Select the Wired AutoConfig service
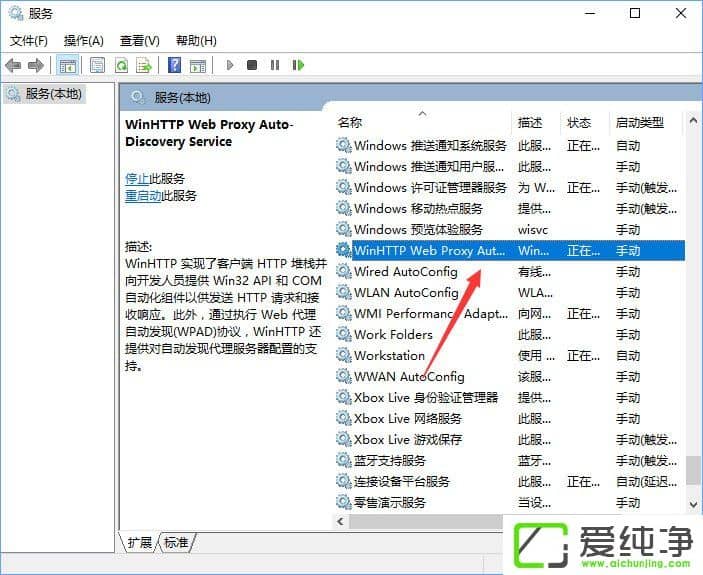This screenshot has width=703, height=575. pyautogui.click(x=510, y=272)
